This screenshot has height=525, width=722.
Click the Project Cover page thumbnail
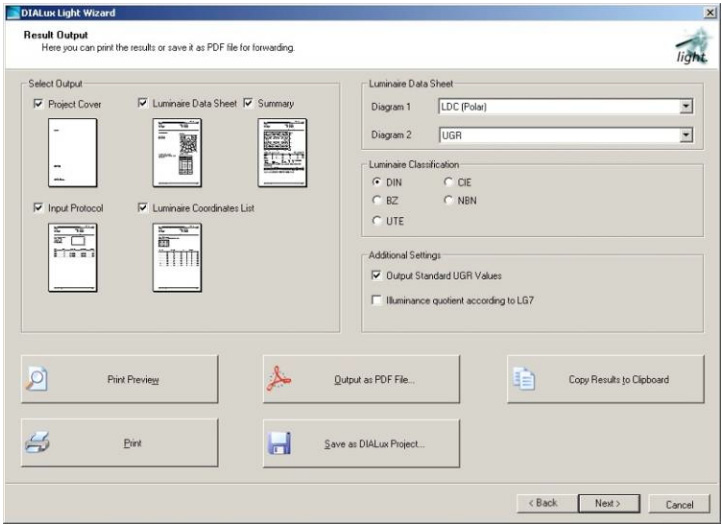pyautogui.click(x=72, y=152)
